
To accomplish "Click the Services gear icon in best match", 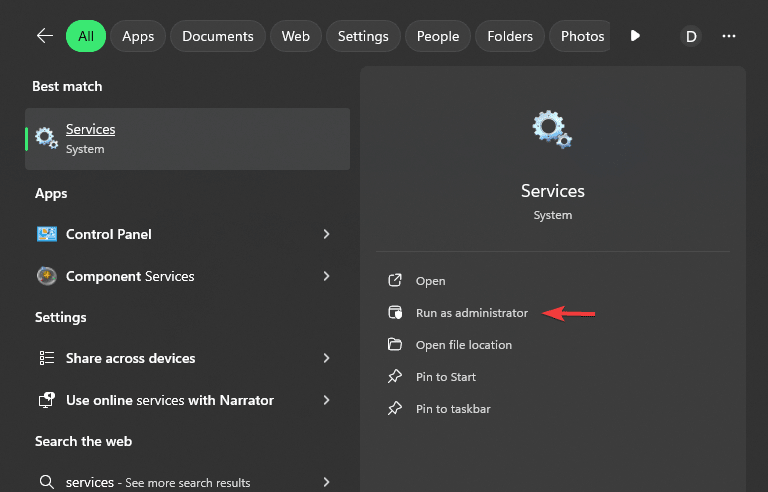I will pyautogui.click(x=47, y=138).
